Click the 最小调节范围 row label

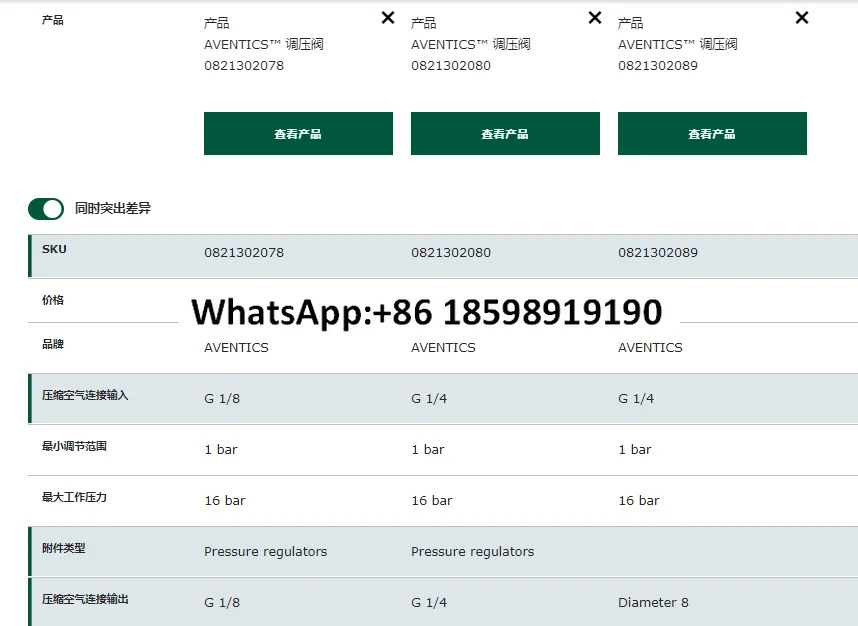[x=74, y=446]
